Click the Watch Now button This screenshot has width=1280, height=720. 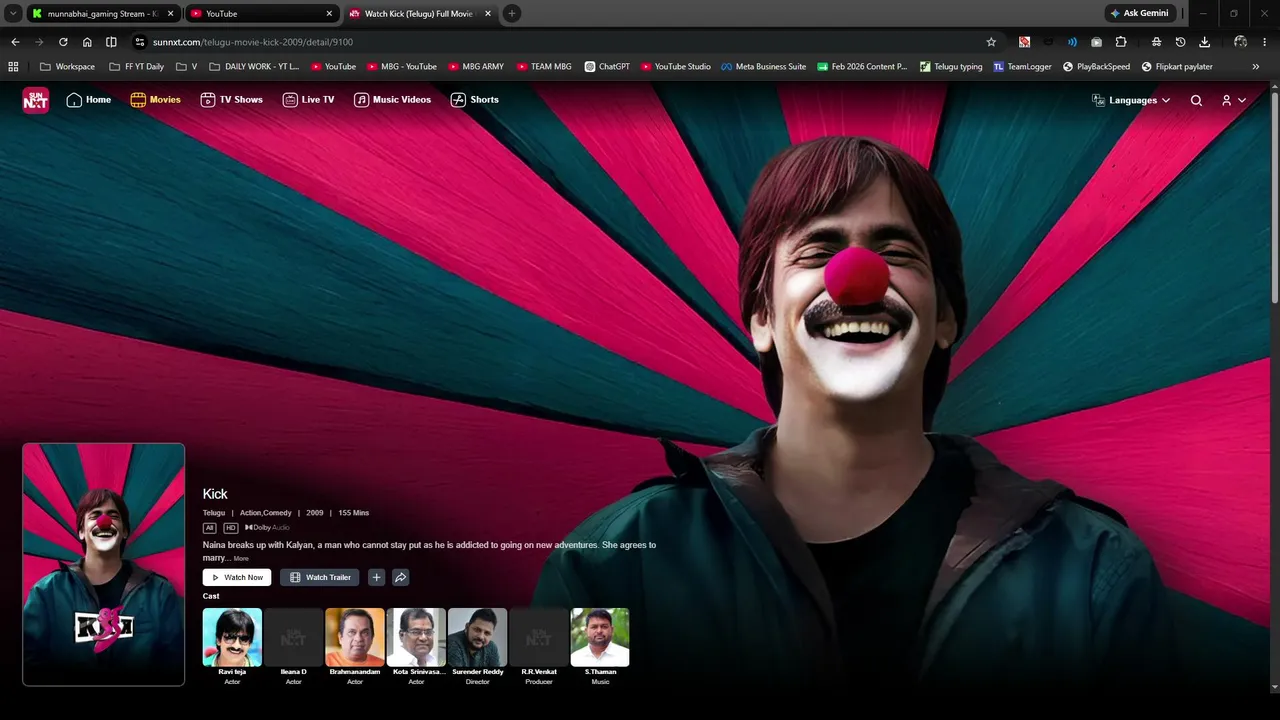(237, 577)
